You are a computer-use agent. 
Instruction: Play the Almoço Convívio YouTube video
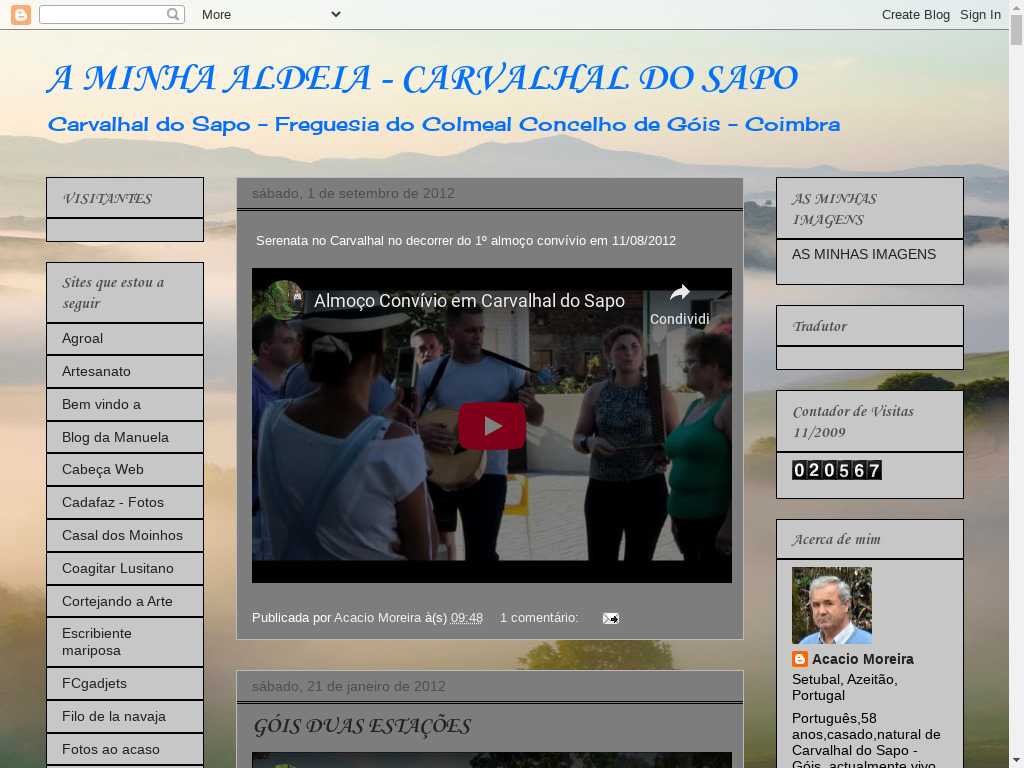(x=492, y=426)
